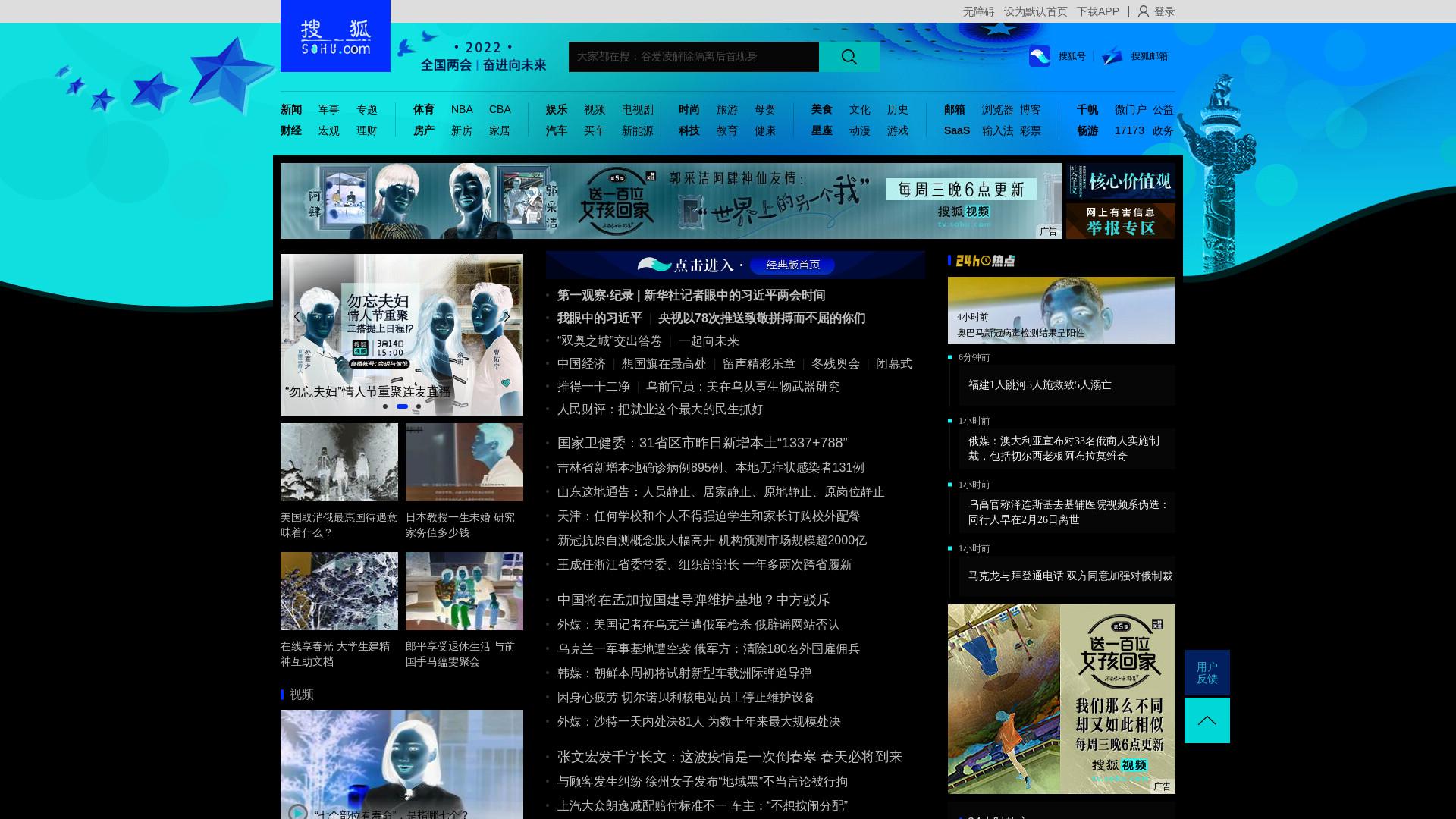The height and width of the screenshot is (819, 1456).
Task: Open headline 国家卫健委：31省区市昨日新增
Action: (x=702, y=442)
